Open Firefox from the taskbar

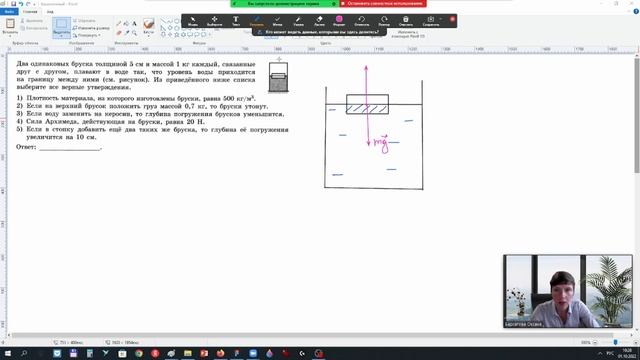220,353
